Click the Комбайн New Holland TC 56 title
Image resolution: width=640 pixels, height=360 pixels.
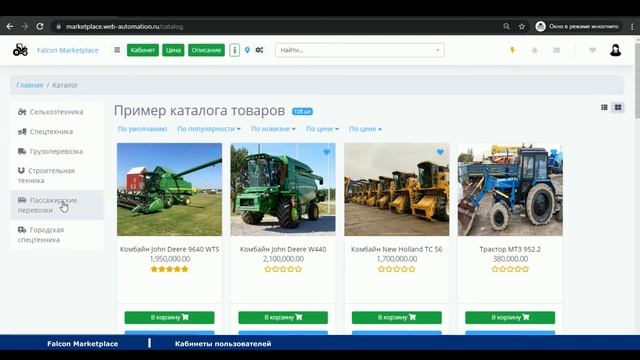[x=396, y=249]
